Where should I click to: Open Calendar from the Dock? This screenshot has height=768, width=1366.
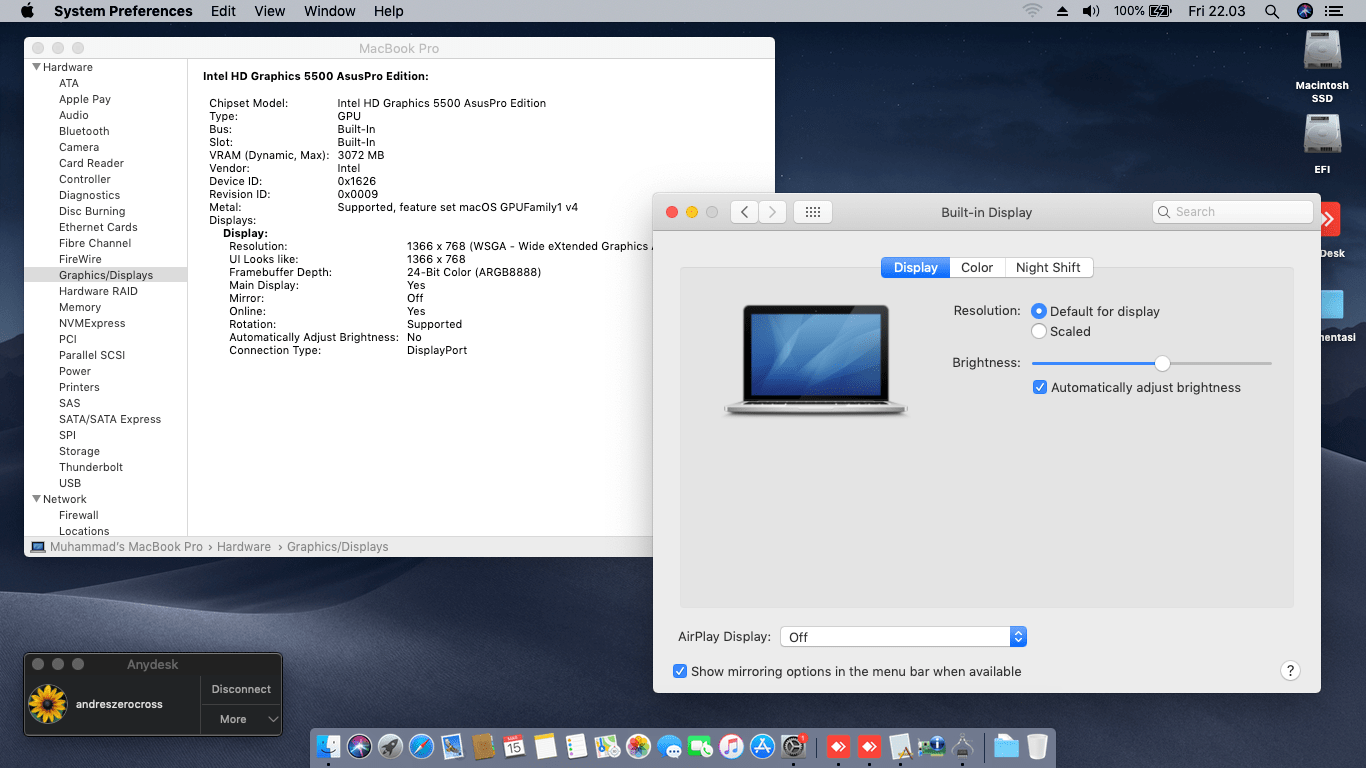(514, 746)
